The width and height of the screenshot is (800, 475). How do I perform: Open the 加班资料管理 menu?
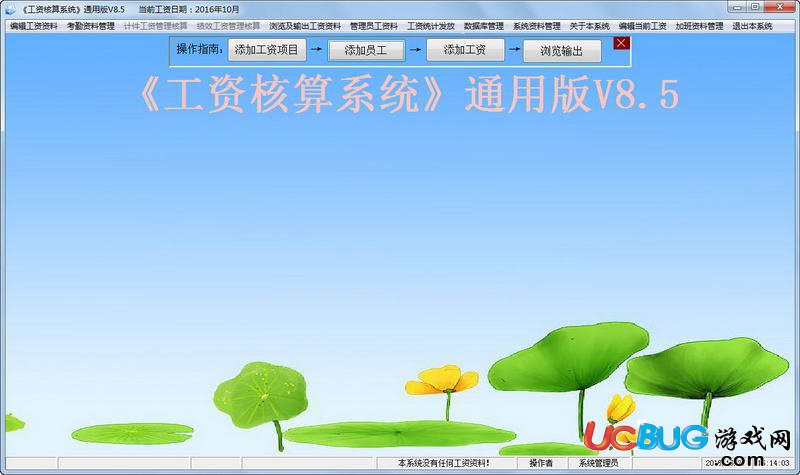699,26
